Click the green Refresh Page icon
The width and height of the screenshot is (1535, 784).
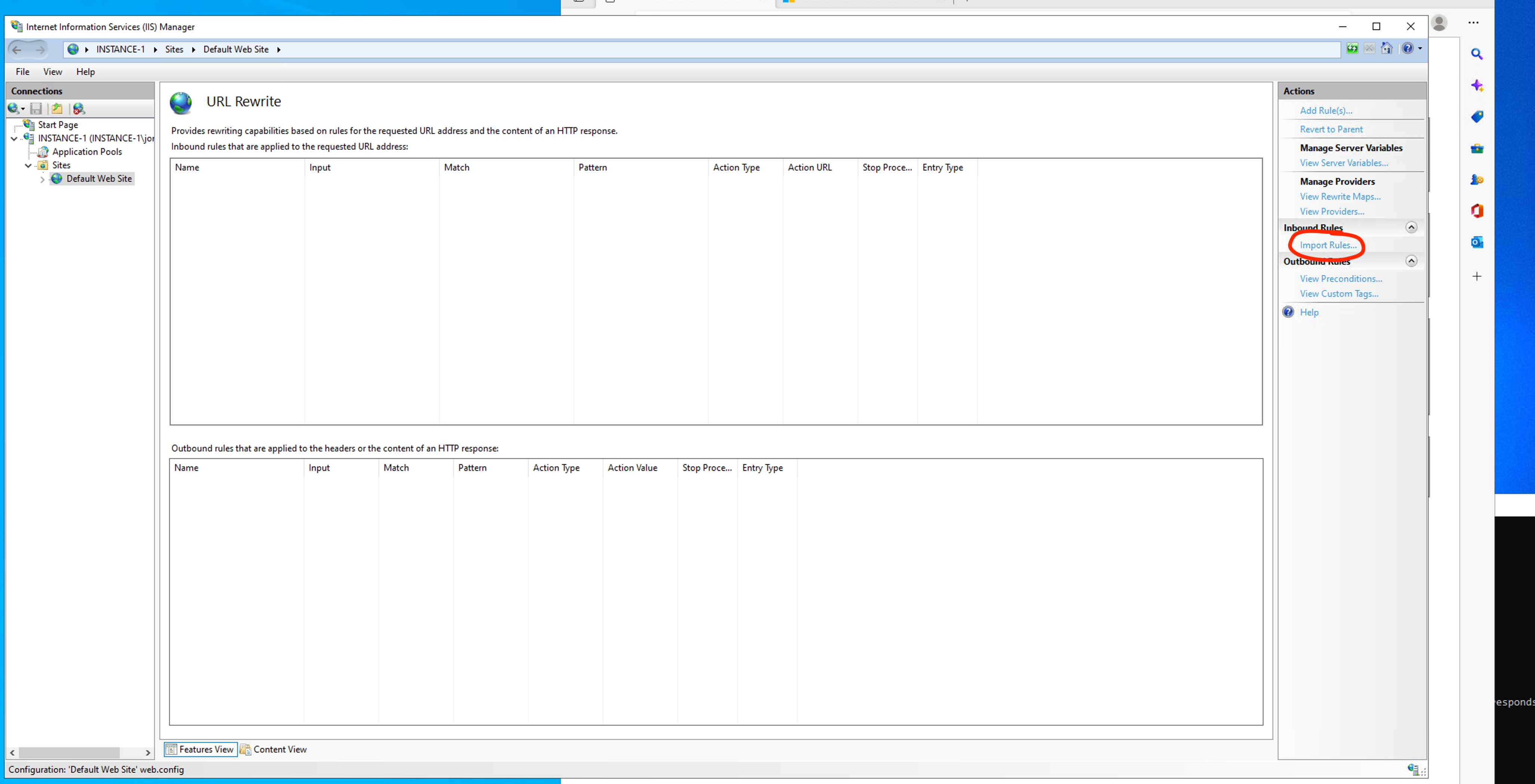pyautogui.click(x=1352, y=49)
